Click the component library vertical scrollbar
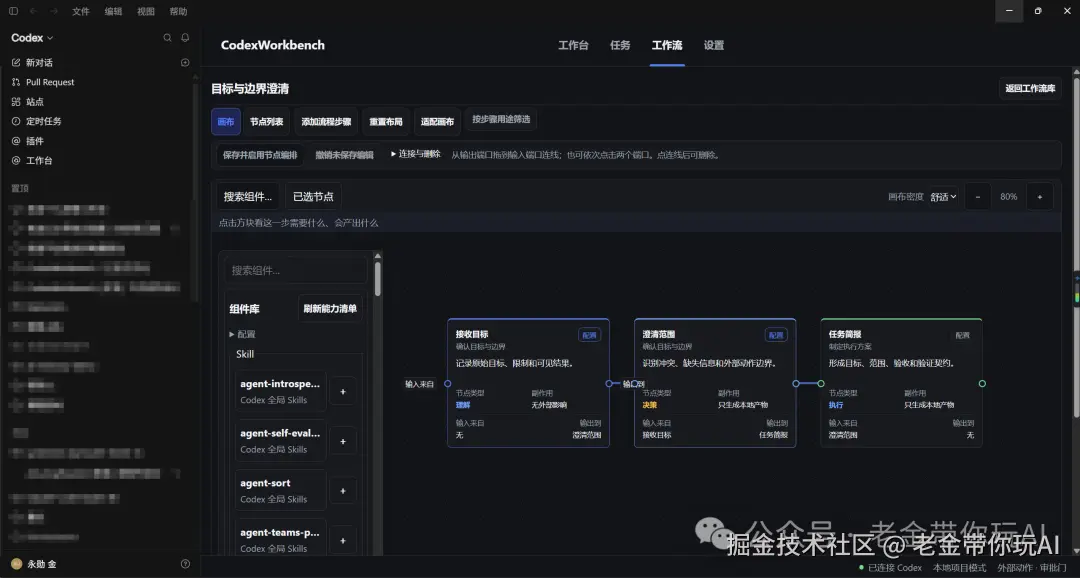This screenshot has width=1080, height=578. click(377, 279)
